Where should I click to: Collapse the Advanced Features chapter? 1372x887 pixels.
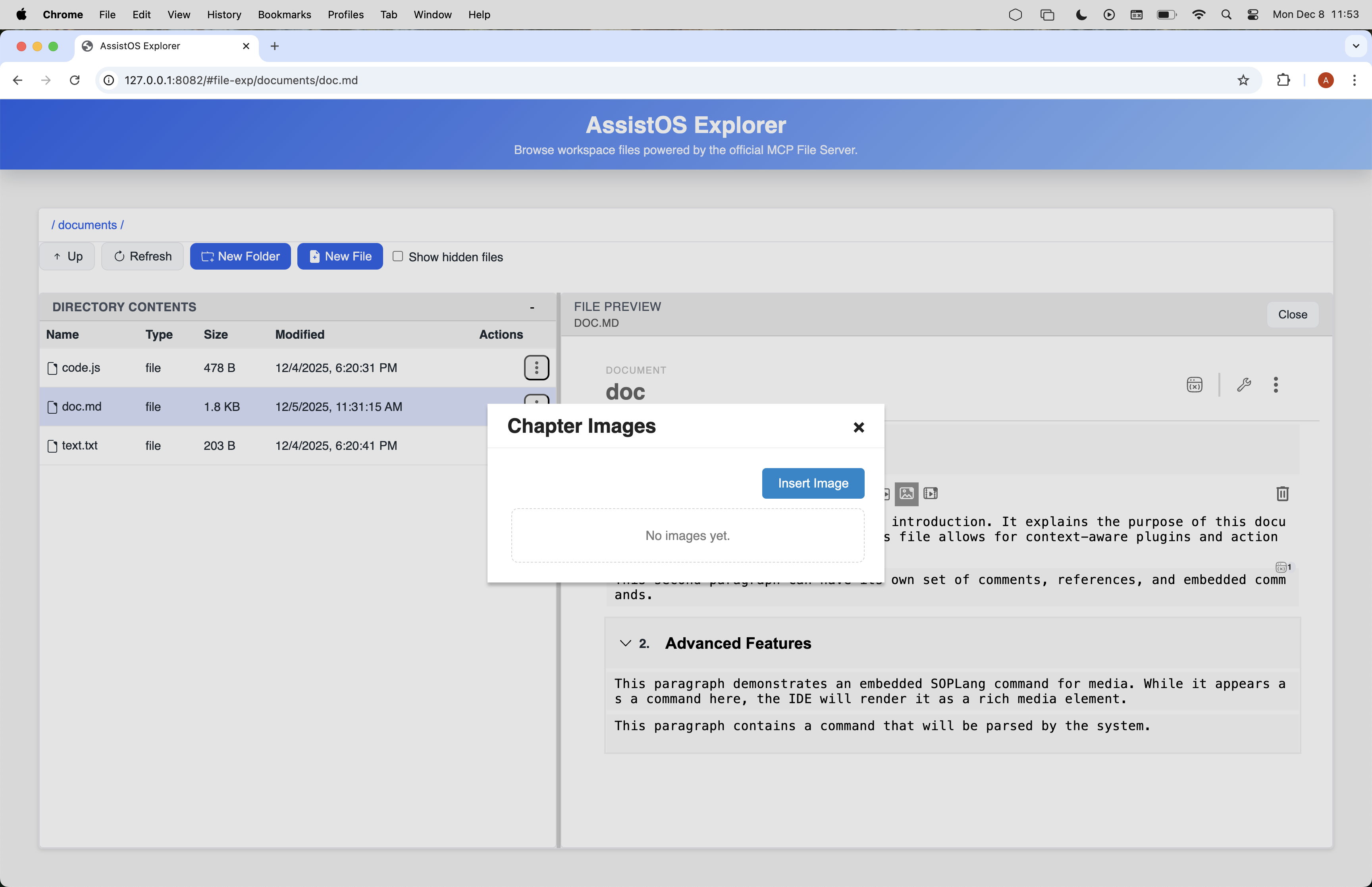click(625, 643)
